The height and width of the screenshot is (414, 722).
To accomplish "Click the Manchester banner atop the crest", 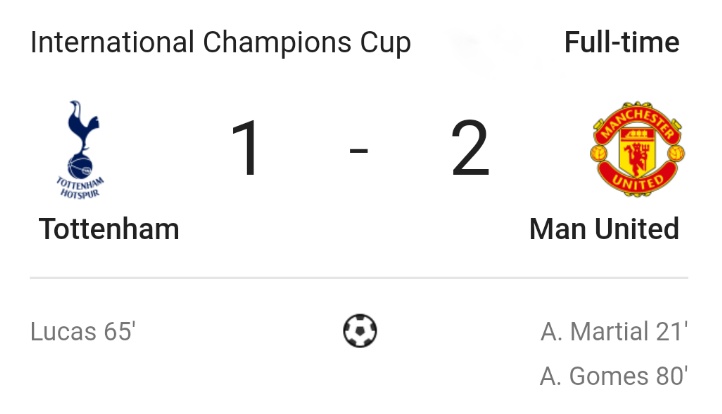I will tap(638, 118).
